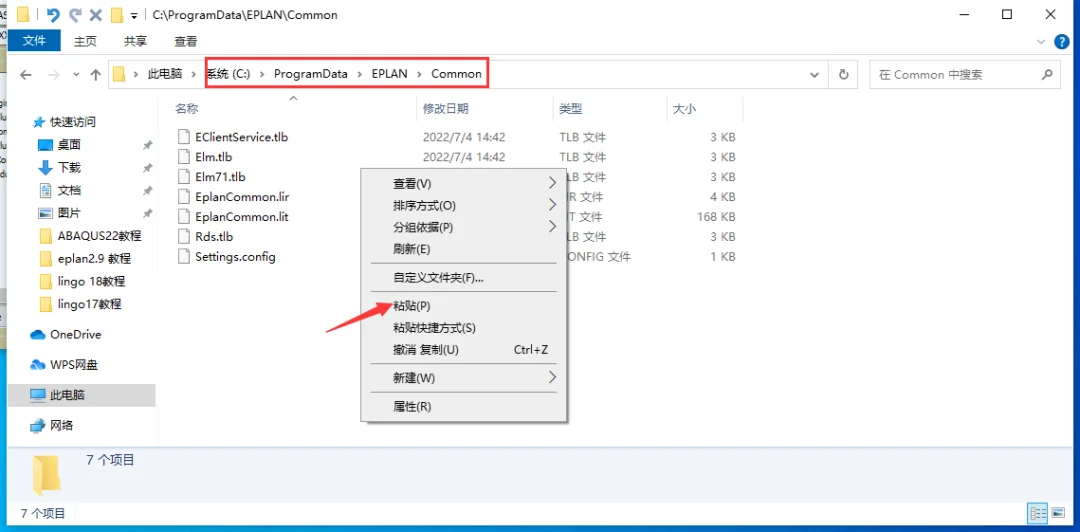Select OneDrive in the navigation pane
This screenshot has height=532, width=1080.
pos(75,334)
